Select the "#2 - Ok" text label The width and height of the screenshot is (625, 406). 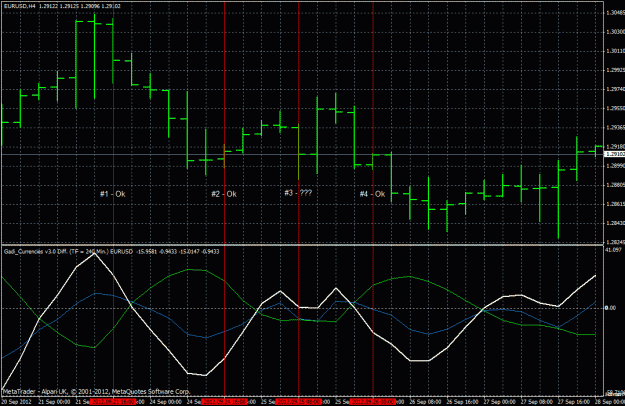[224, 194]
